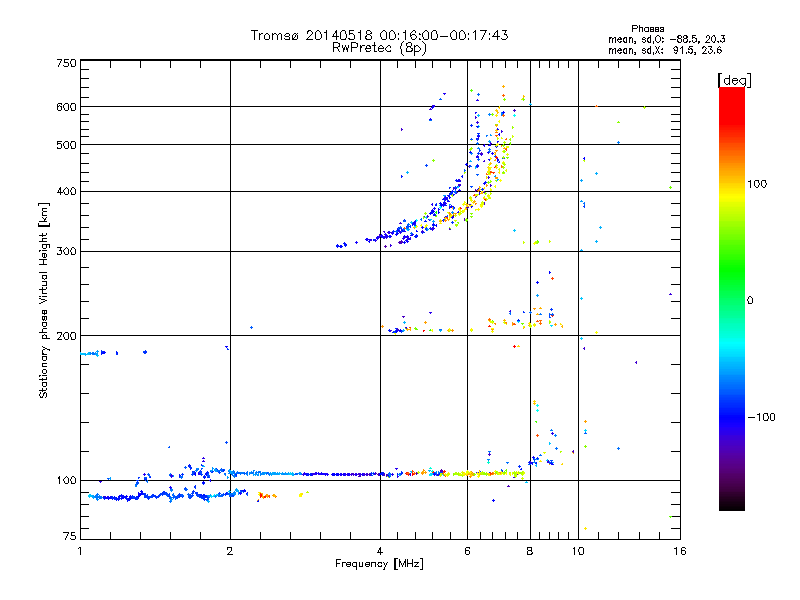This screenshot has width=800, height=600.
Task: Click x-axis tick label "2"
Action: [230, 551]
